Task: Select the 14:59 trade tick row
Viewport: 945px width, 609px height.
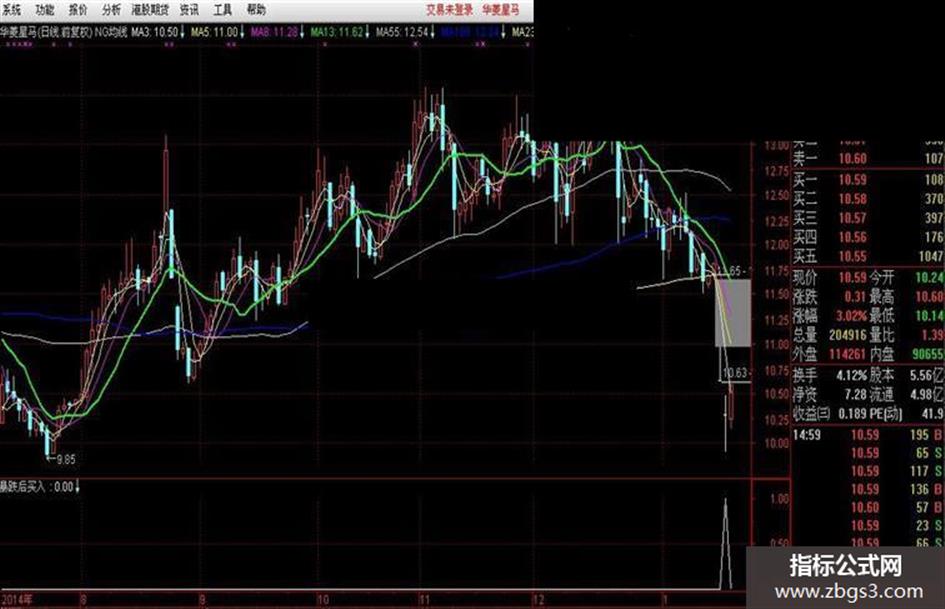Action: point(867,435)
